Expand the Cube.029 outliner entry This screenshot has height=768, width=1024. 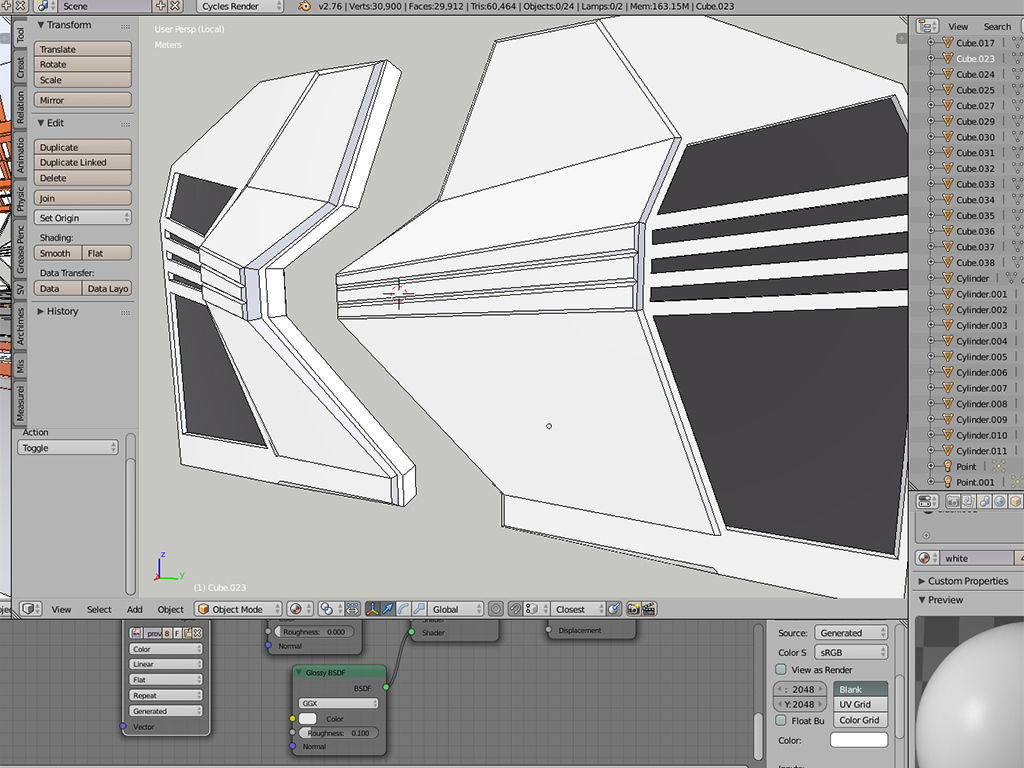click(931, 121)
